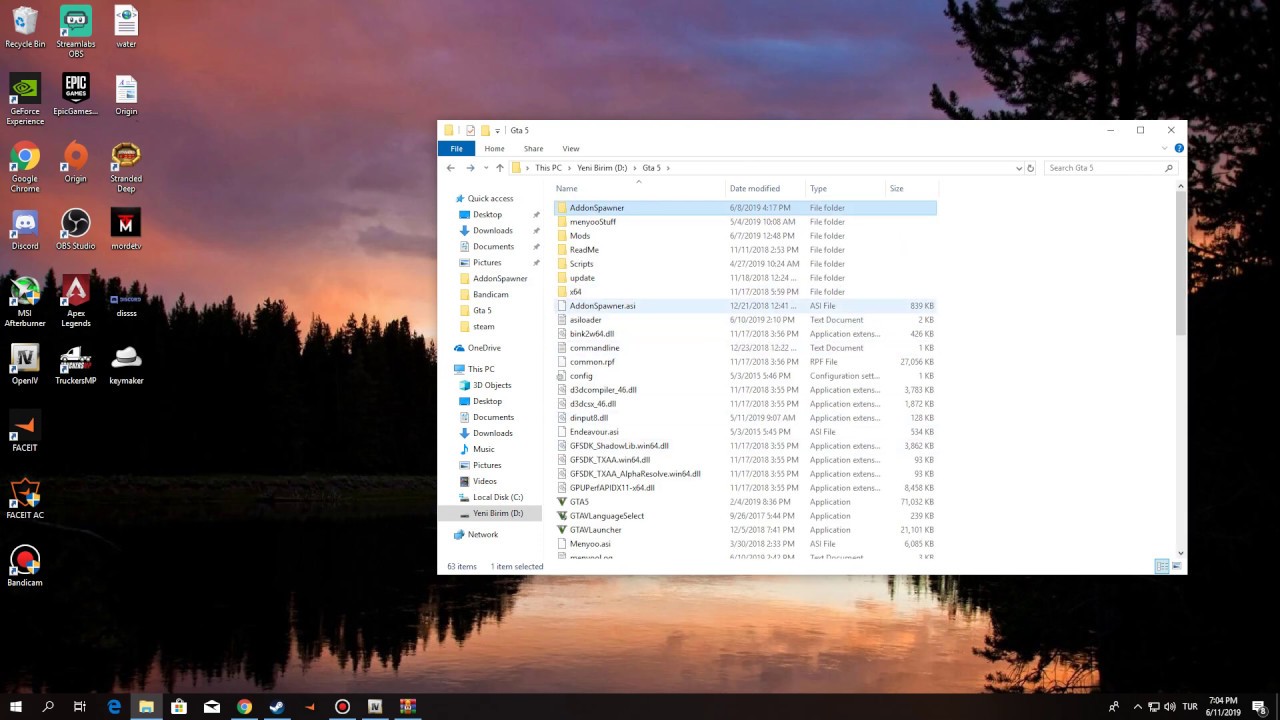Launch FACEIT desktop shortcut
This screenshot has height=720, width=1280.
[25, 431]
